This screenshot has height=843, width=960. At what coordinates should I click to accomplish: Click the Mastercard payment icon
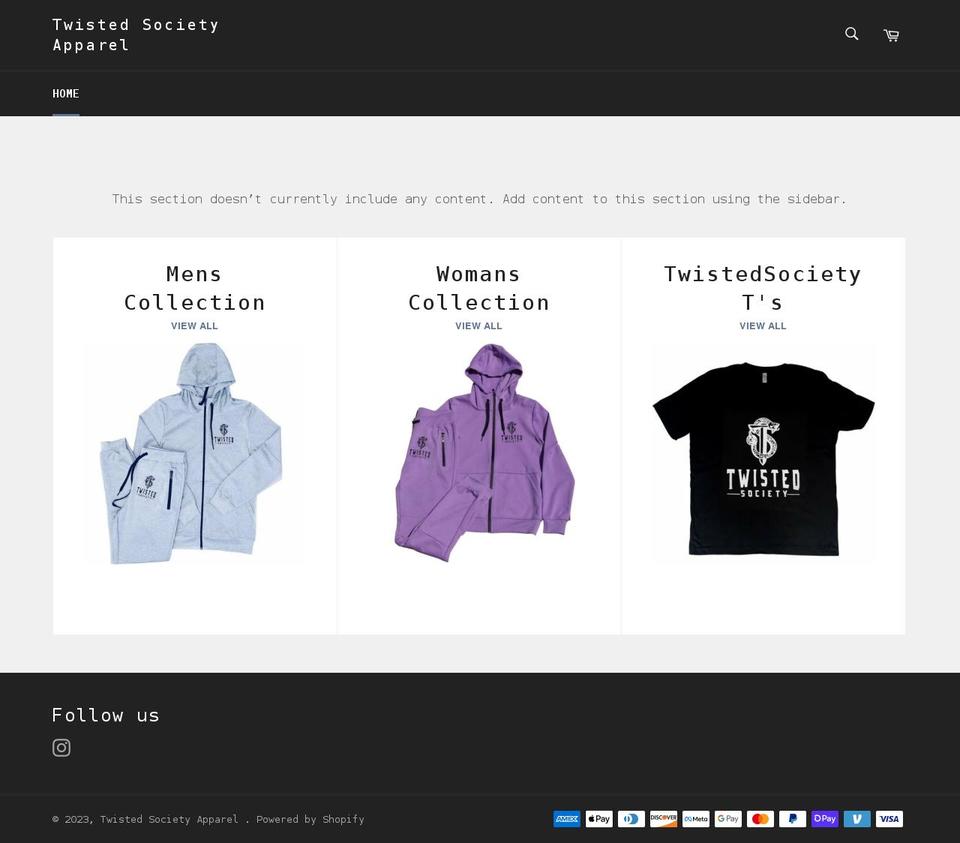pyautogui.click(x=760, y=819)
